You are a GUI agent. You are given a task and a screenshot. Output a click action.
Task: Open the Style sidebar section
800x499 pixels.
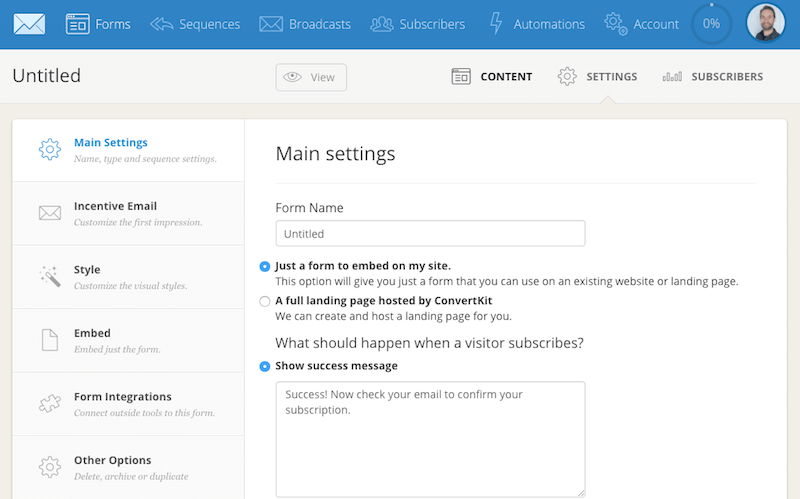(128, 277)
